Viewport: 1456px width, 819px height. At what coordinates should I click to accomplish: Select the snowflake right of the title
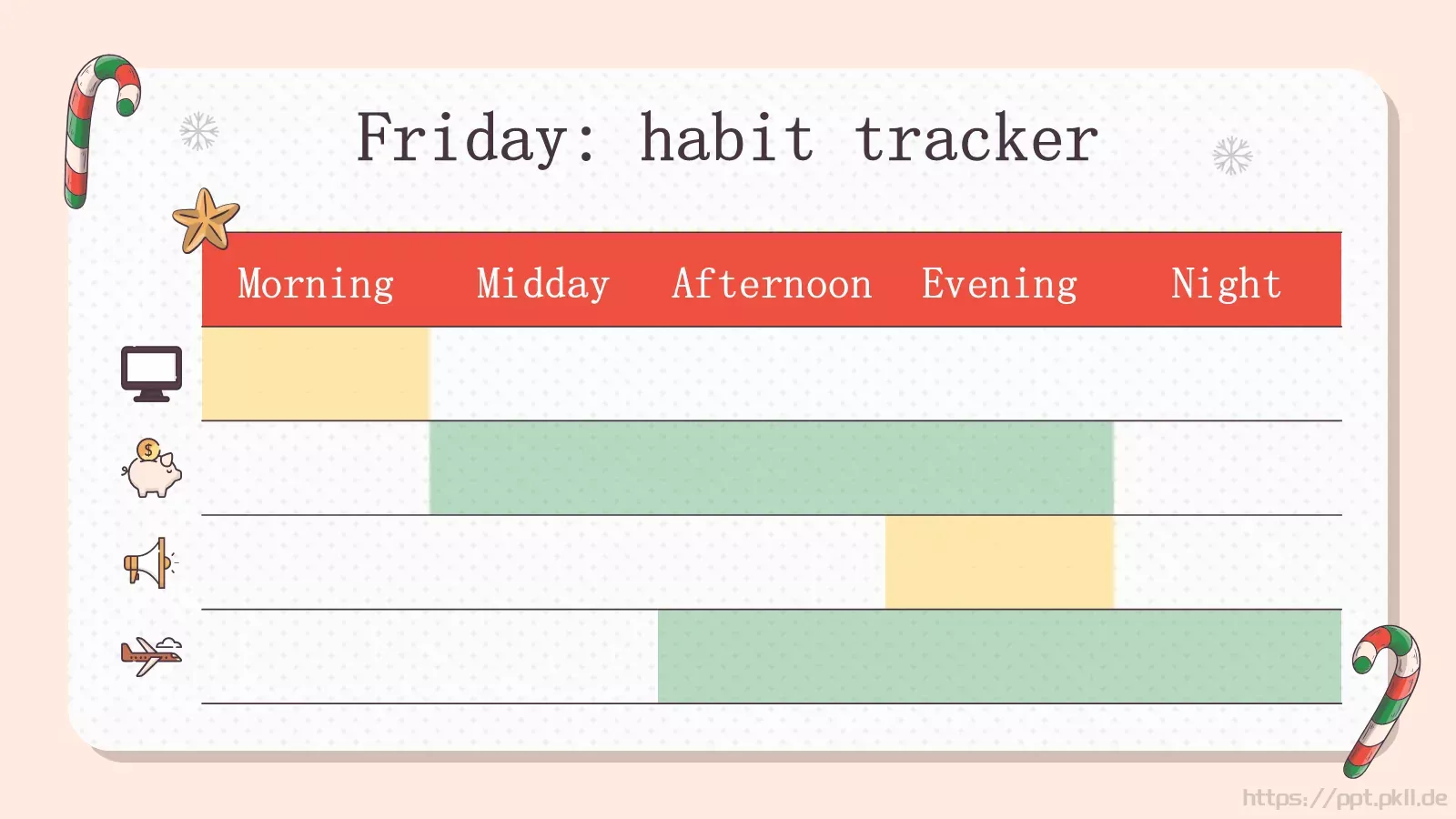[1232, 156]
